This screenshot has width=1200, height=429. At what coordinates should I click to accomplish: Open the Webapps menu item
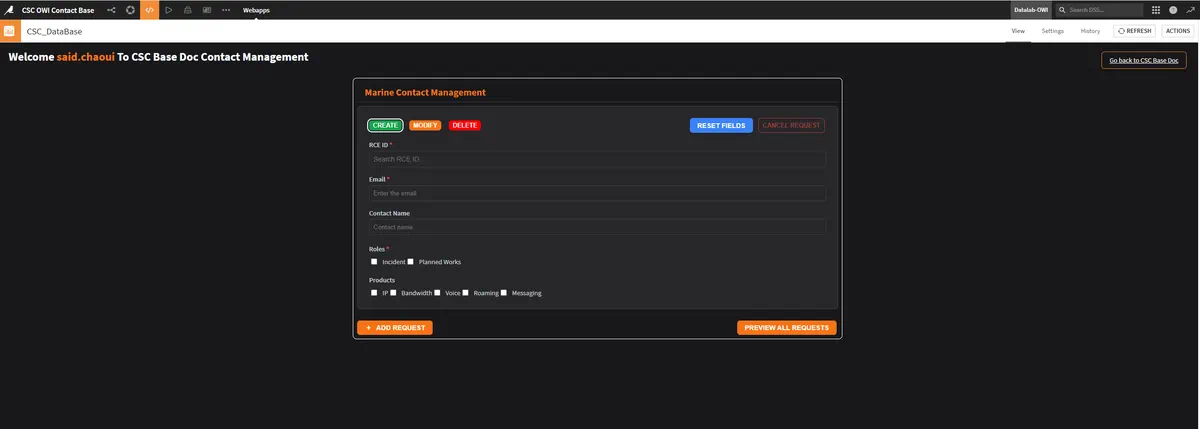(256, 9)
